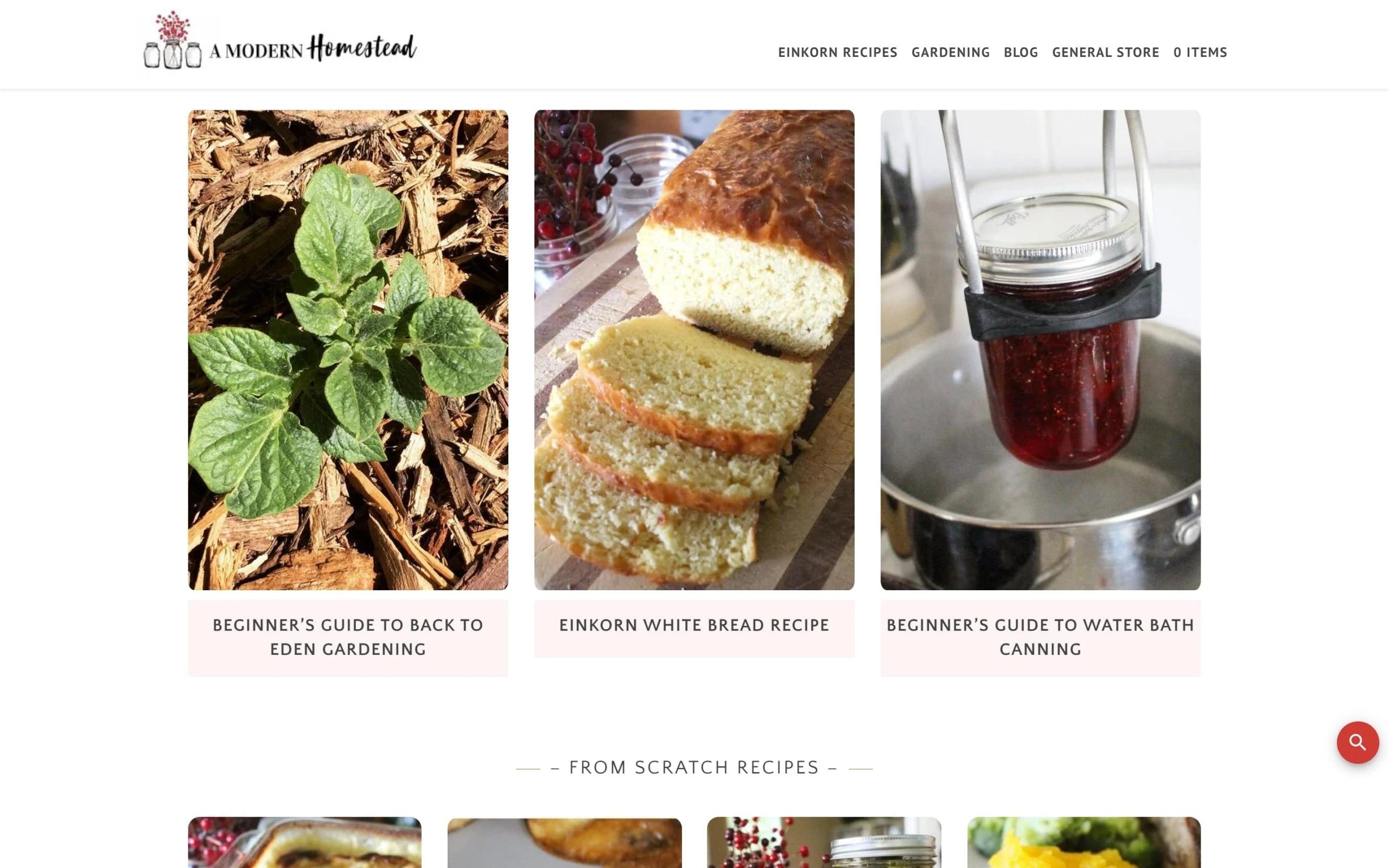The height and width of the screenshot is (868, 1389).
Task: Open the second recipe thumbnail in bottom row
Action: (x=564, y=842)
